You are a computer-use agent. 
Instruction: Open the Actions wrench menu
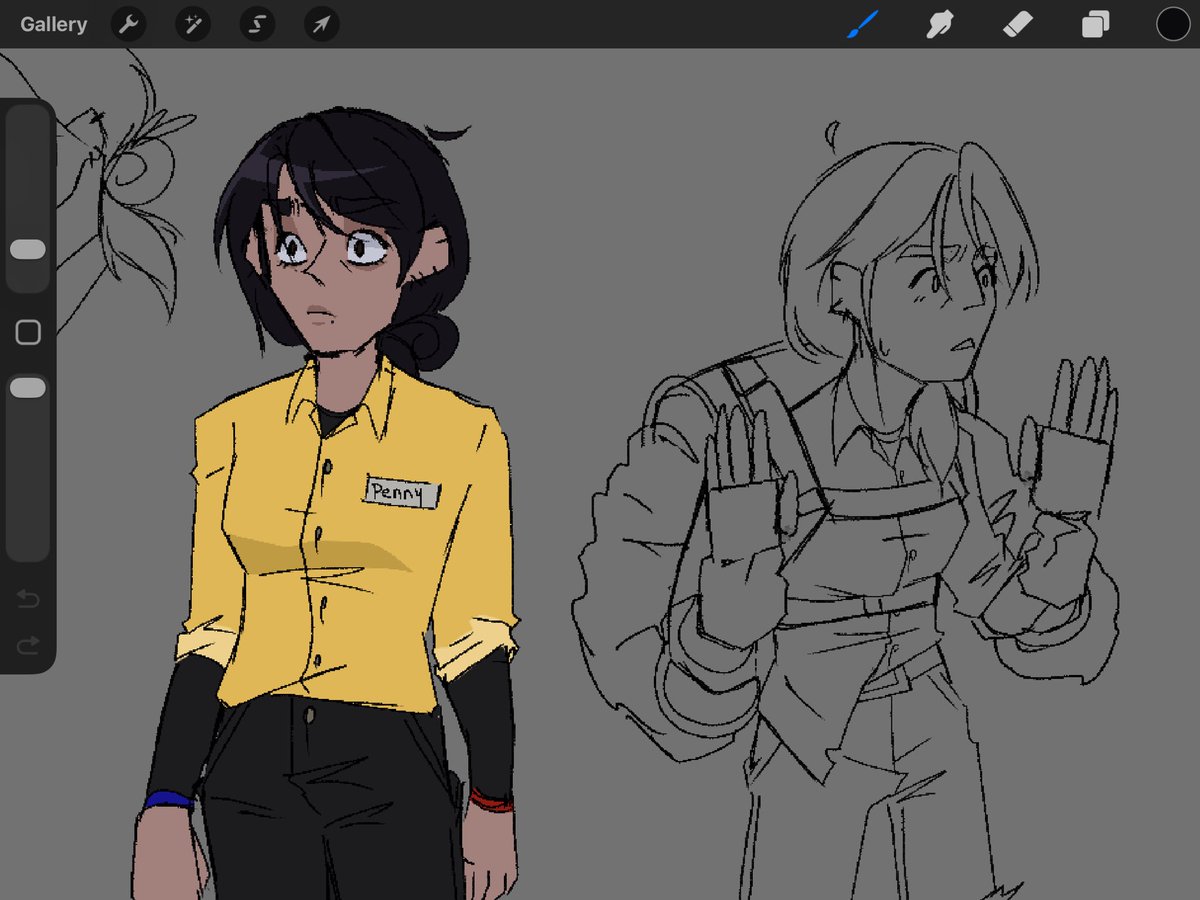(x=128, y=24)
